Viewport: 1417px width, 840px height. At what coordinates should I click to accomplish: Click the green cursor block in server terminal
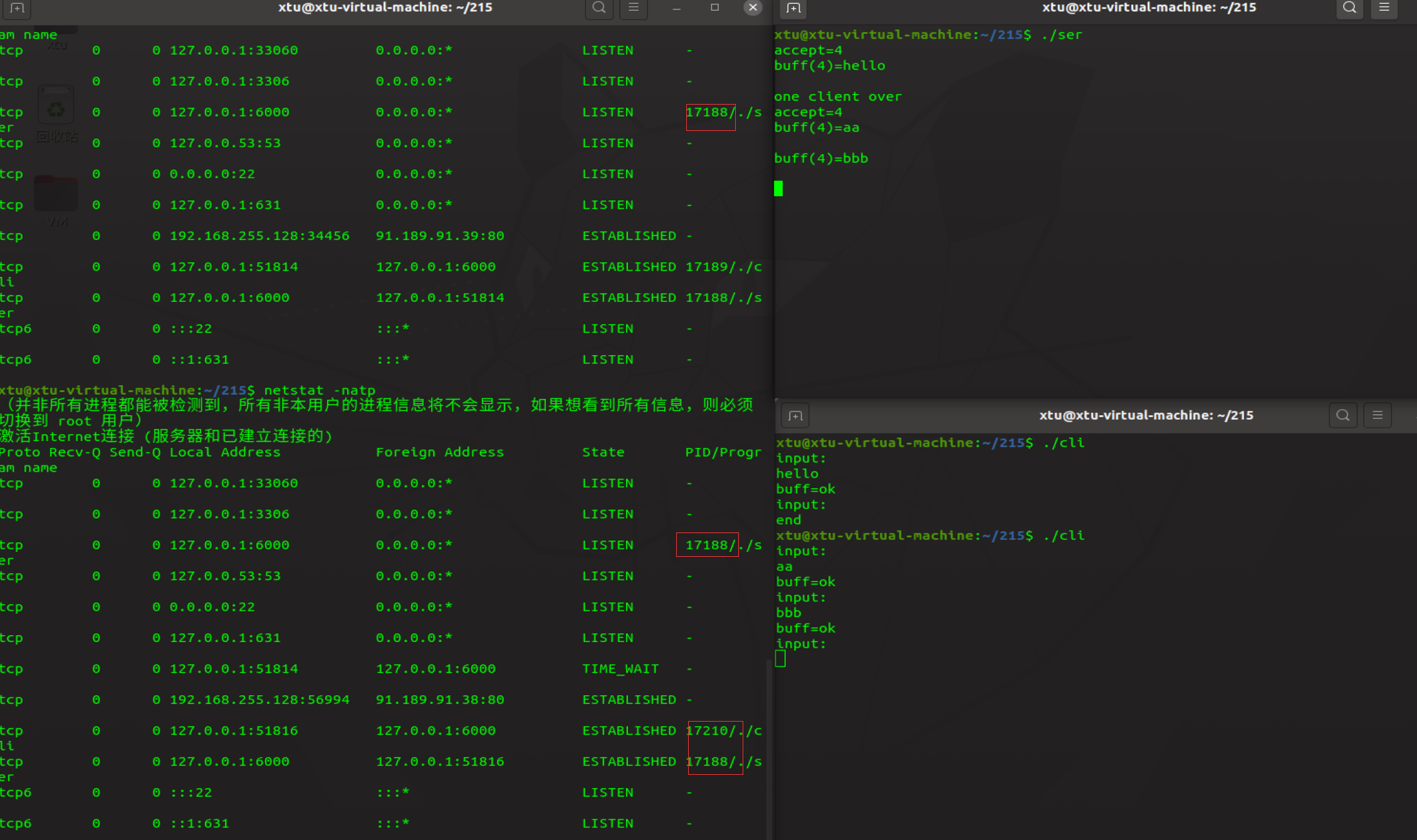tap(778, 189)
